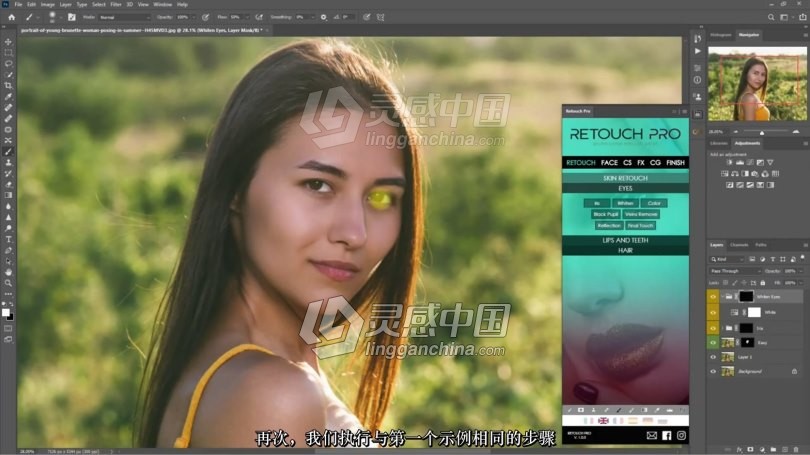The image size is (810, 455).
Task: Open the brush settings panel icon
Action: [72, 17]
